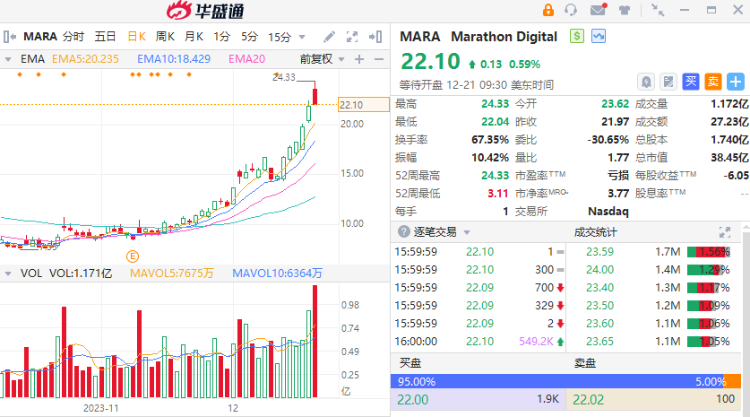Set a price alert bell icon

click(646, 82)
